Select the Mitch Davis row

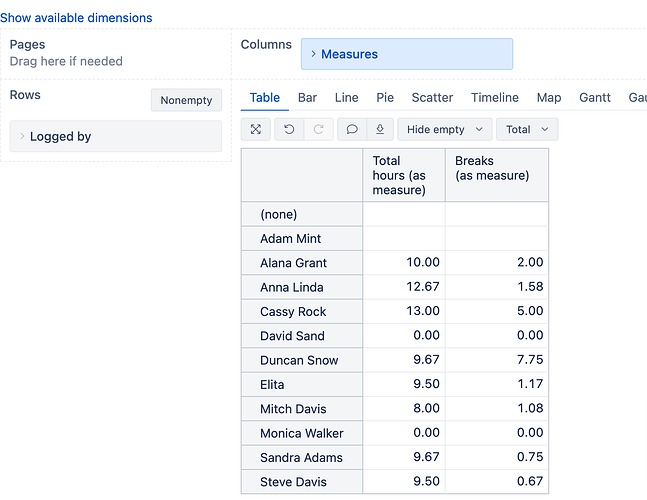point(302,409)
